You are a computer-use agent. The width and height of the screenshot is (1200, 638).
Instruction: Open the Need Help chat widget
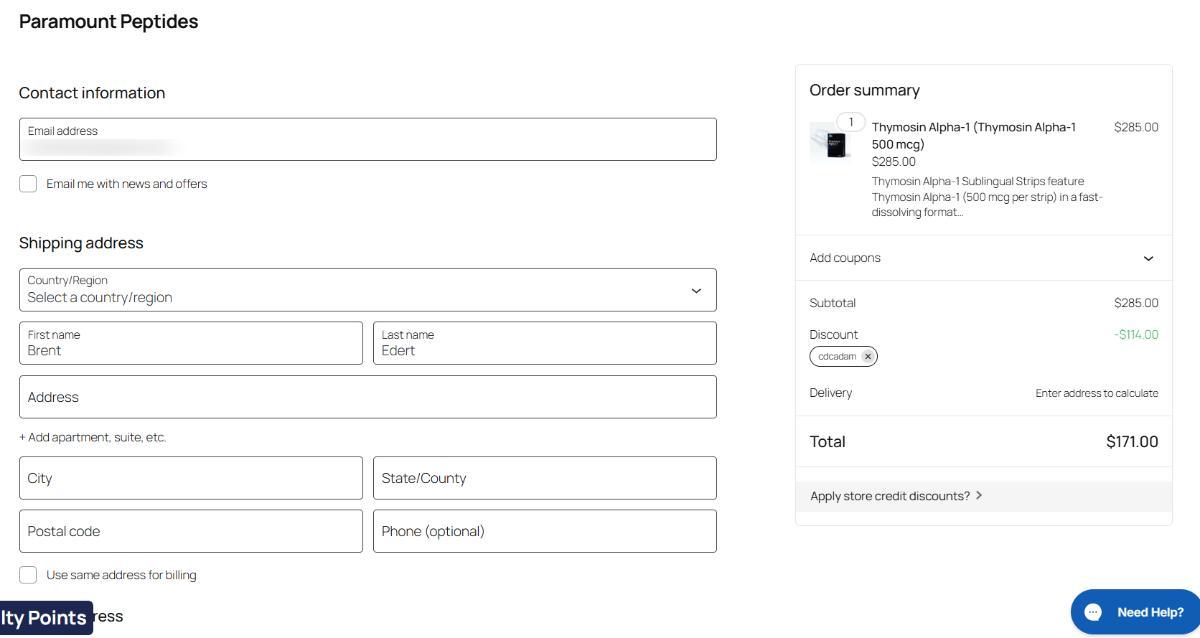tap(1134, 612)
